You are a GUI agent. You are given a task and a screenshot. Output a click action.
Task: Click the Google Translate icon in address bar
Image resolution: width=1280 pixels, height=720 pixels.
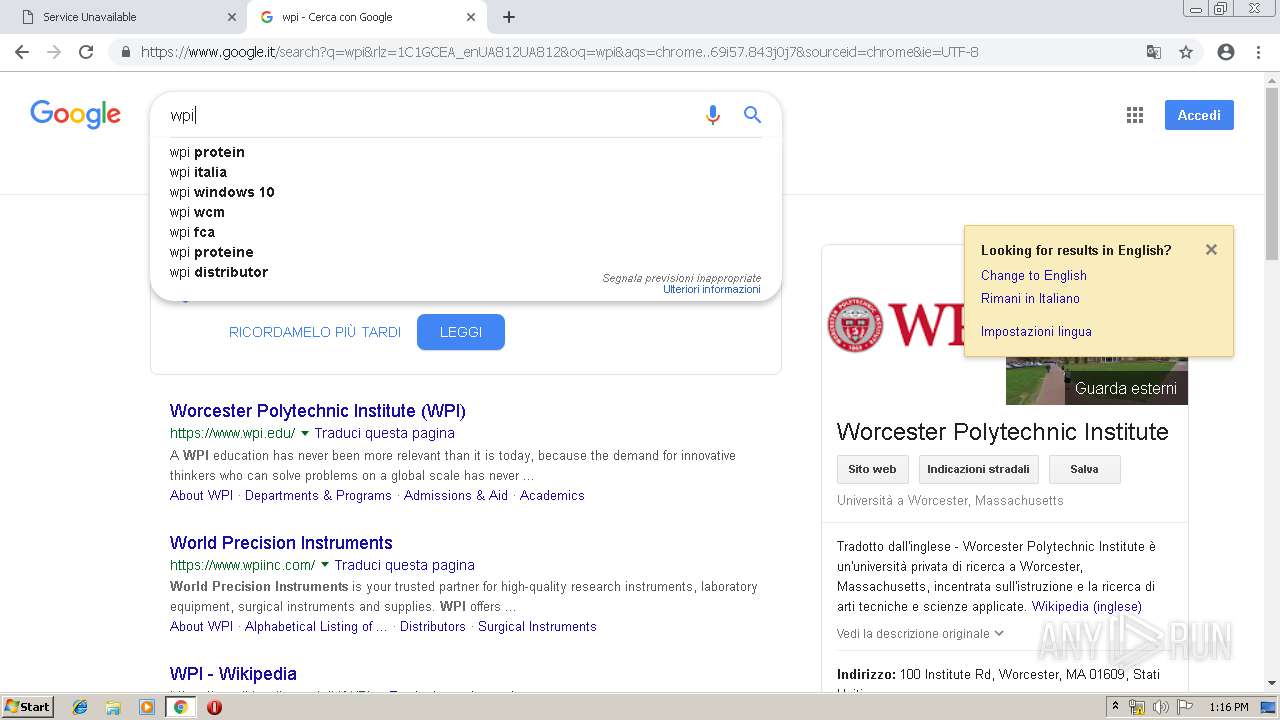tap(1153, 52)
